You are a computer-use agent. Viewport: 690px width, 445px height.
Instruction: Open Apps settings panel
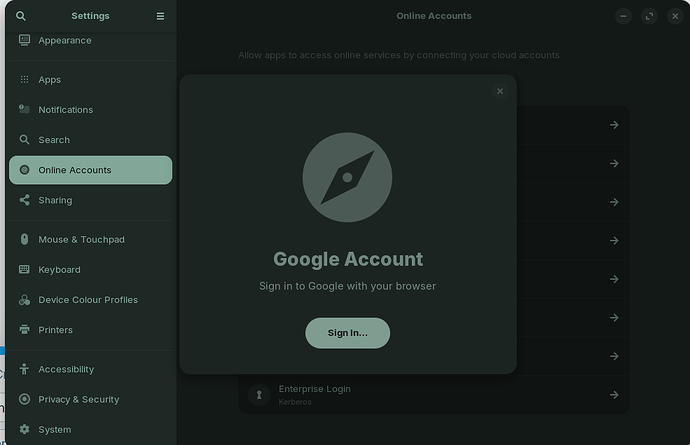tap(91, 79)
